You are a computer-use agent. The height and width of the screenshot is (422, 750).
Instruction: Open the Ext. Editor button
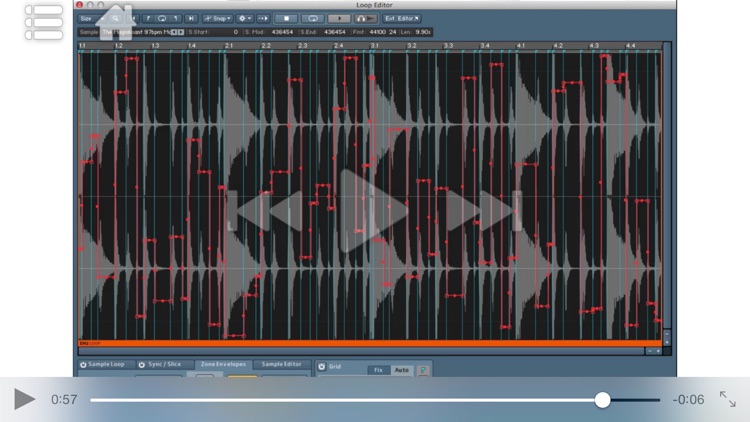[402, 19]
